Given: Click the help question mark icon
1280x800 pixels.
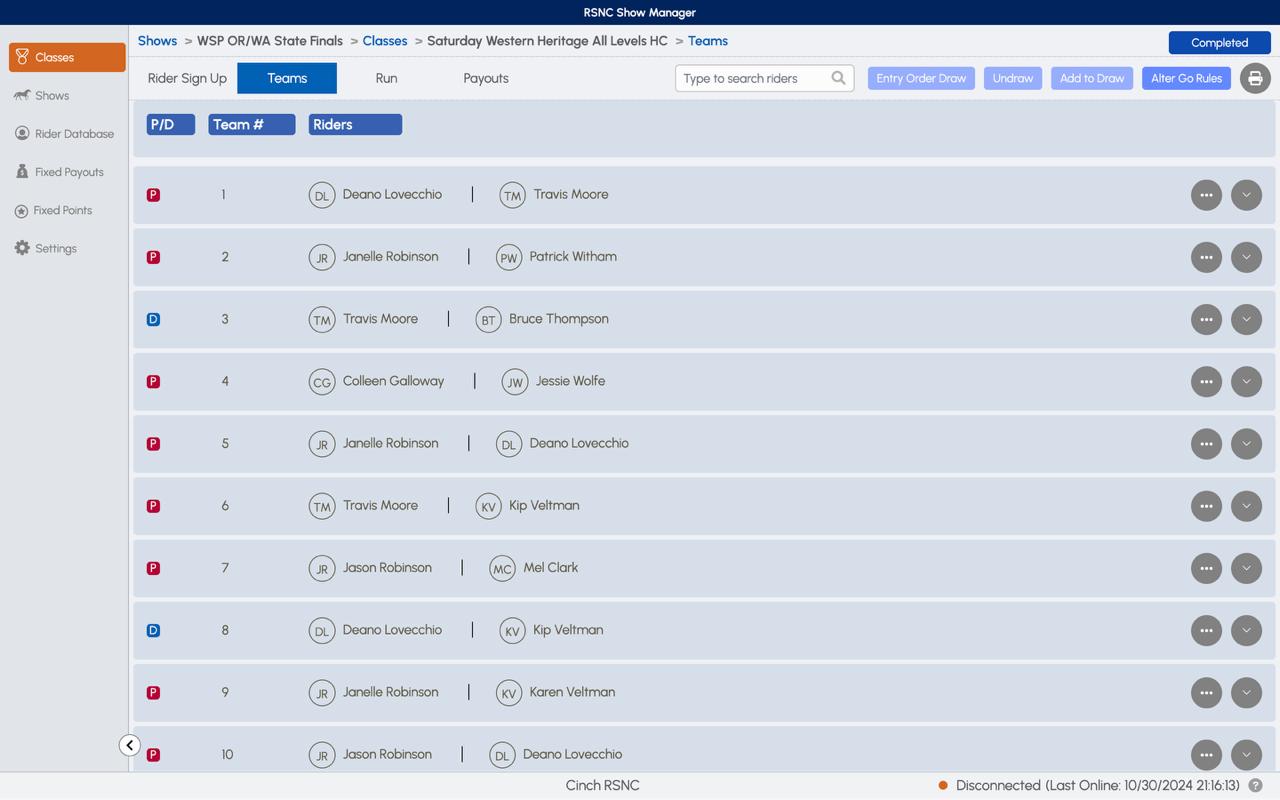Looking at the screenshot, I should (1255, 786).
